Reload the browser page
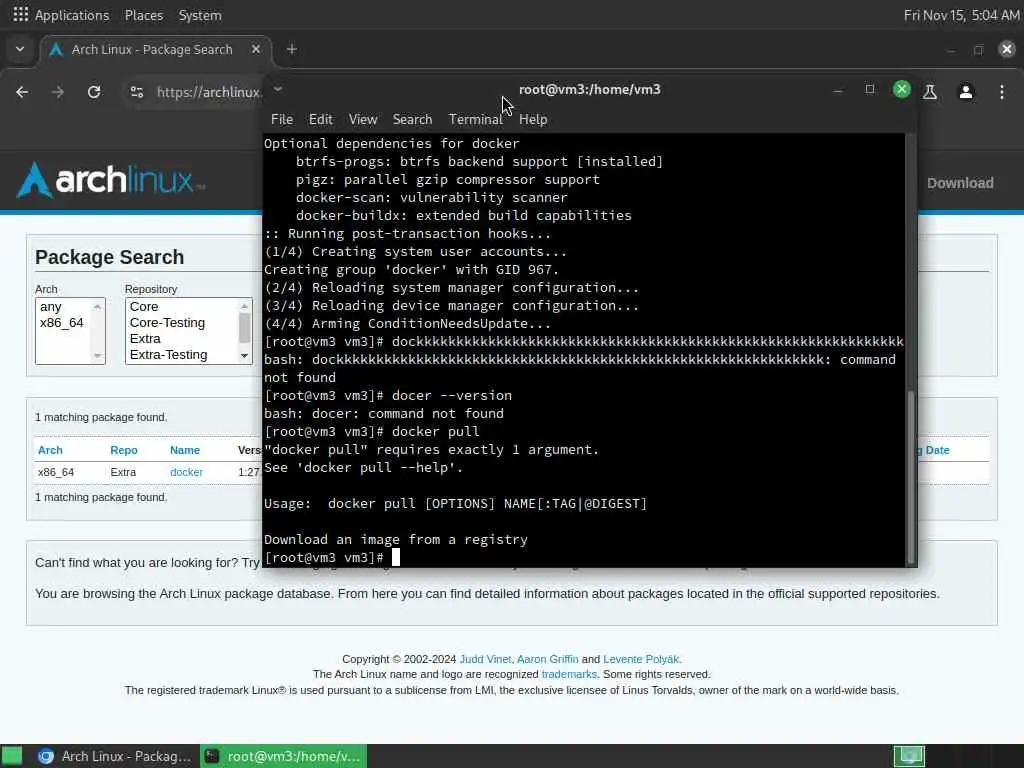Image resolution: width=1024 pixels, height=768 pixels. click(94, 92)
